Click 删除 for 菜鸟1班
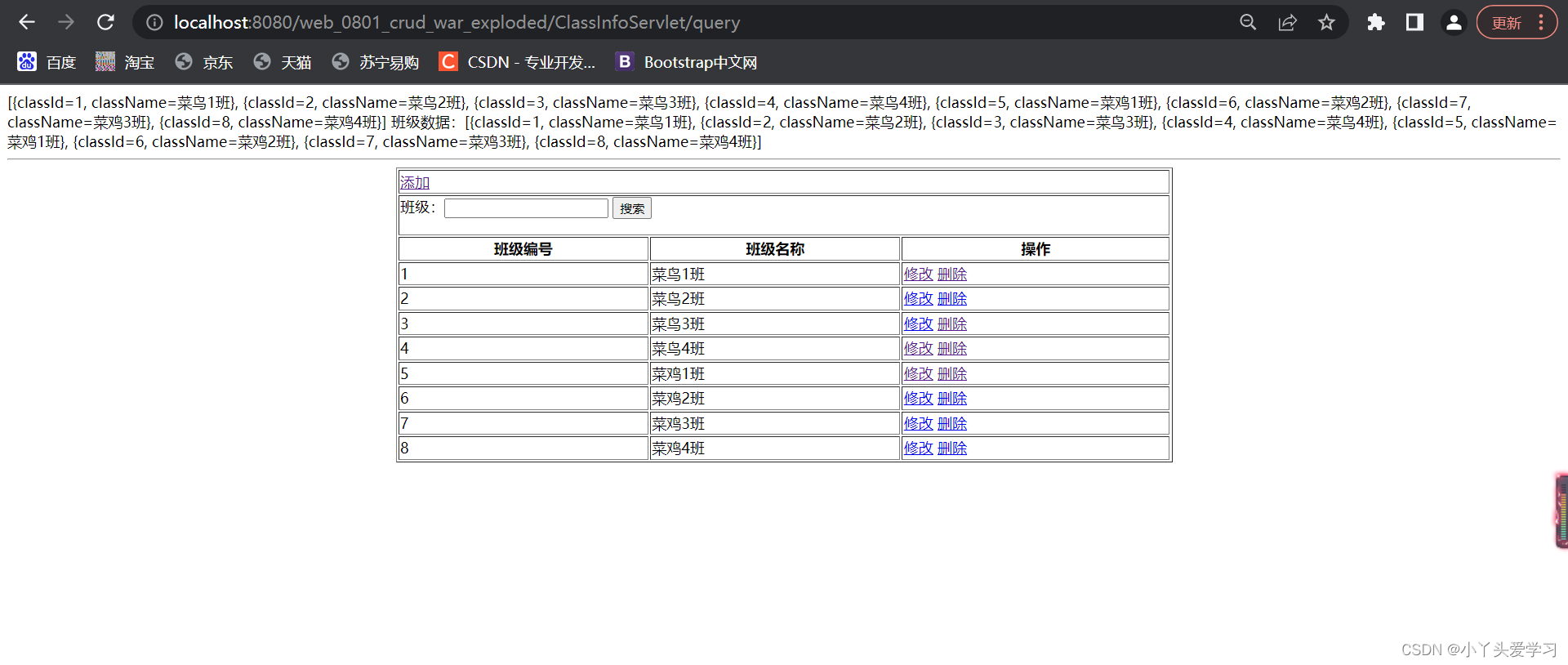The image size is (1568, 665). (x=952, y=274)
